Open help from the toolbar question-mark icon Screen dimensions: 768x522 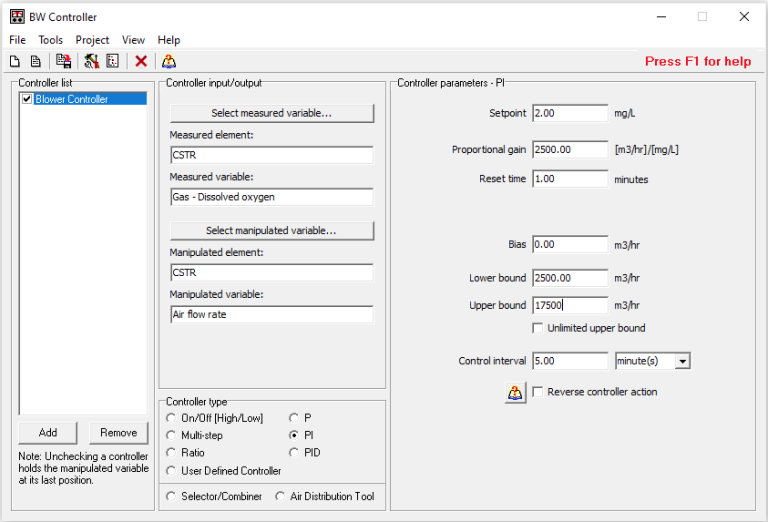click(x=169, y=61)
